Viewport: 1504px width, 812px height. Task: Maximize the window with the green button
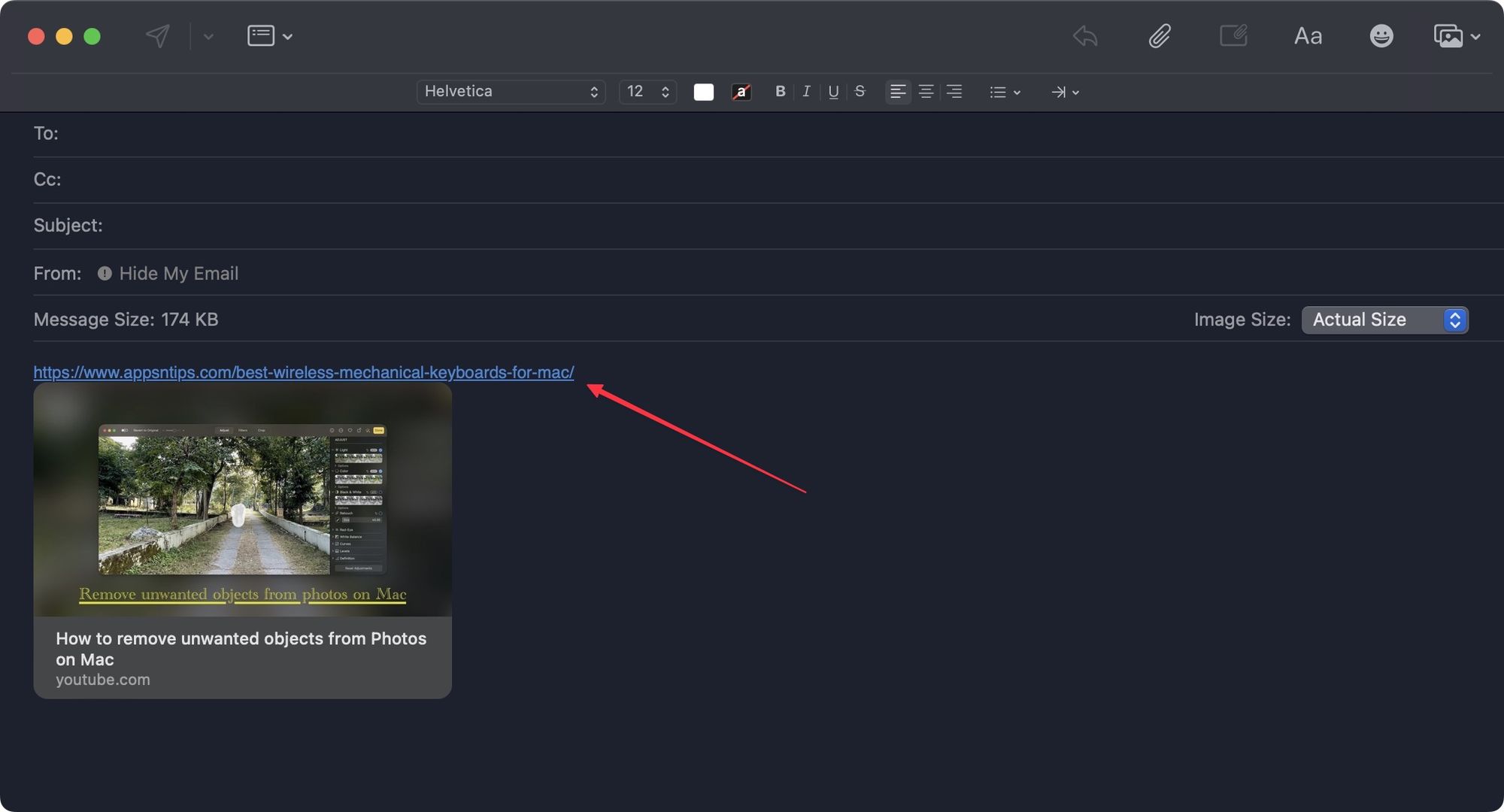[x=92, y=36]
